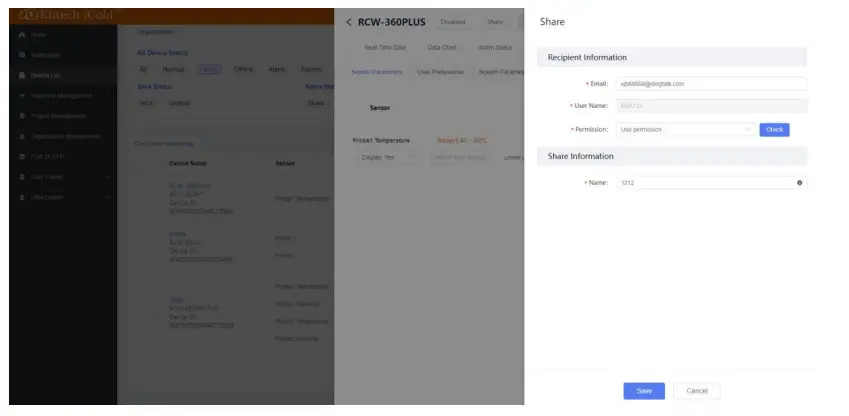Click the share Name input field
This screenshot has width=849, height=416.
(711, 183)
